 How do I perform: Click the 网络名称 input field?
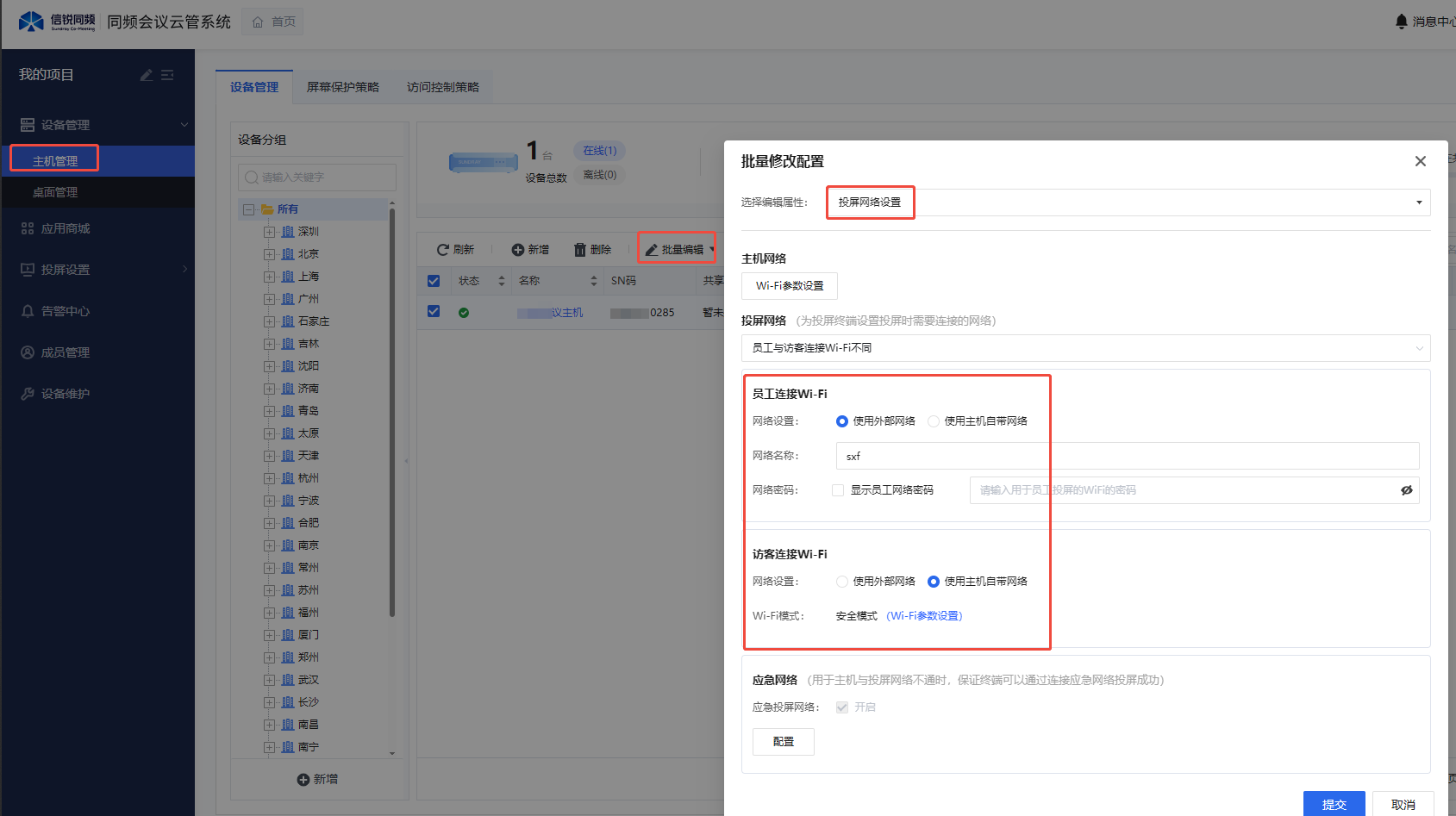point(1127,456)
